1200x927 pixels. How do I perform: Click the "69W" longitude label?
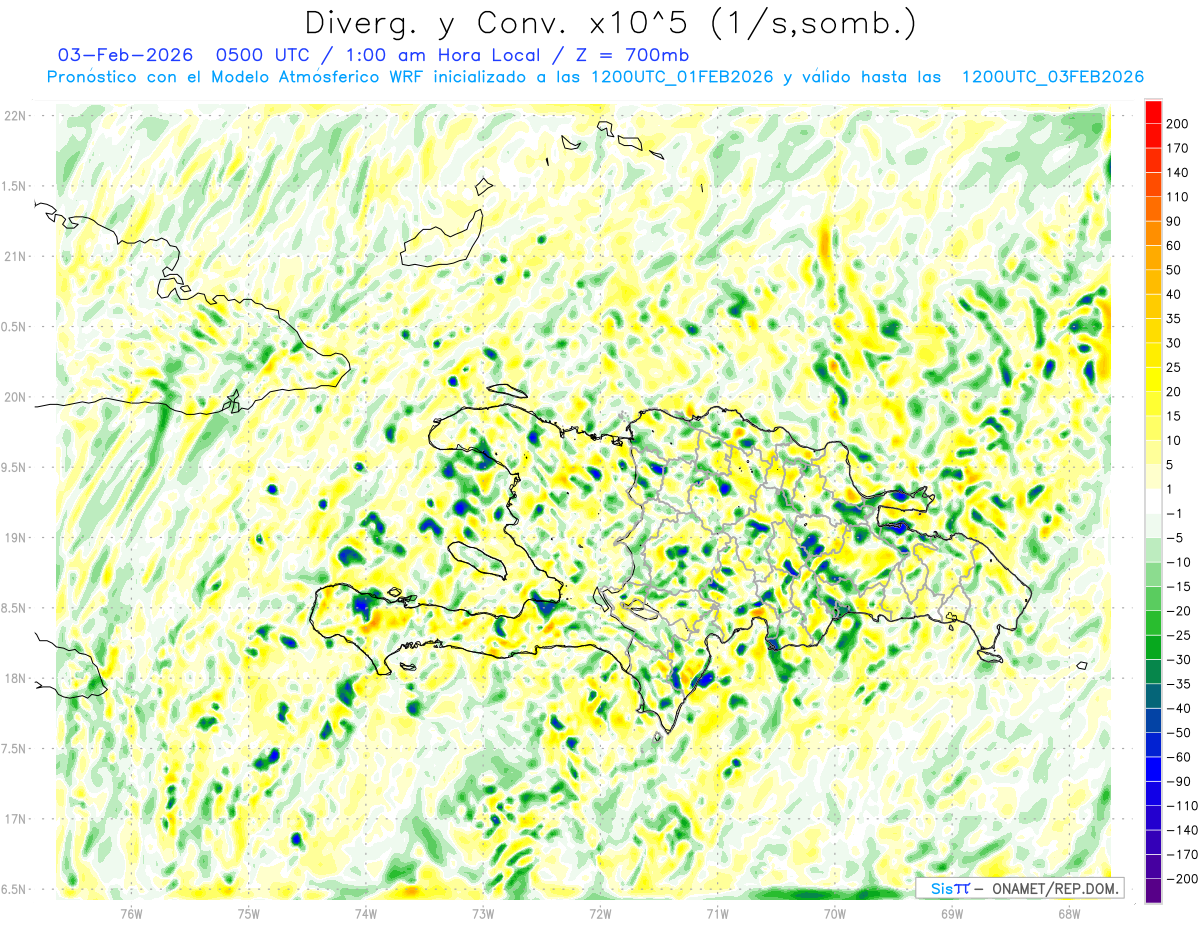(x=952, y=913)
